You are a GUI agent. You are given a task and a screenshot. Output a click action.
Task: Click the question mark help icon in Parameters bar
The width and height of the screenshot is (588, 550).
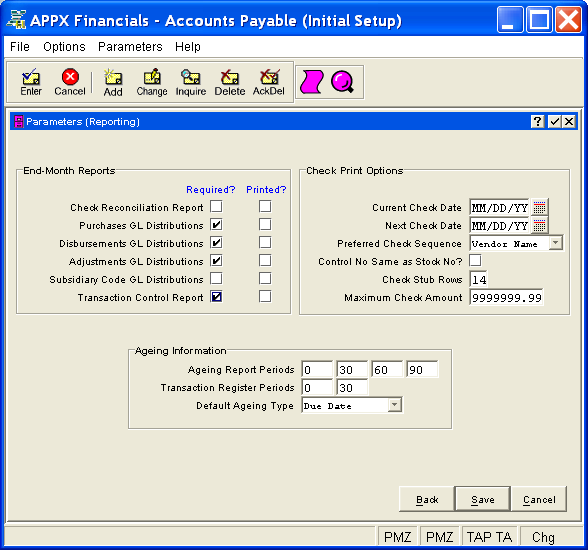tap(538, 121)
